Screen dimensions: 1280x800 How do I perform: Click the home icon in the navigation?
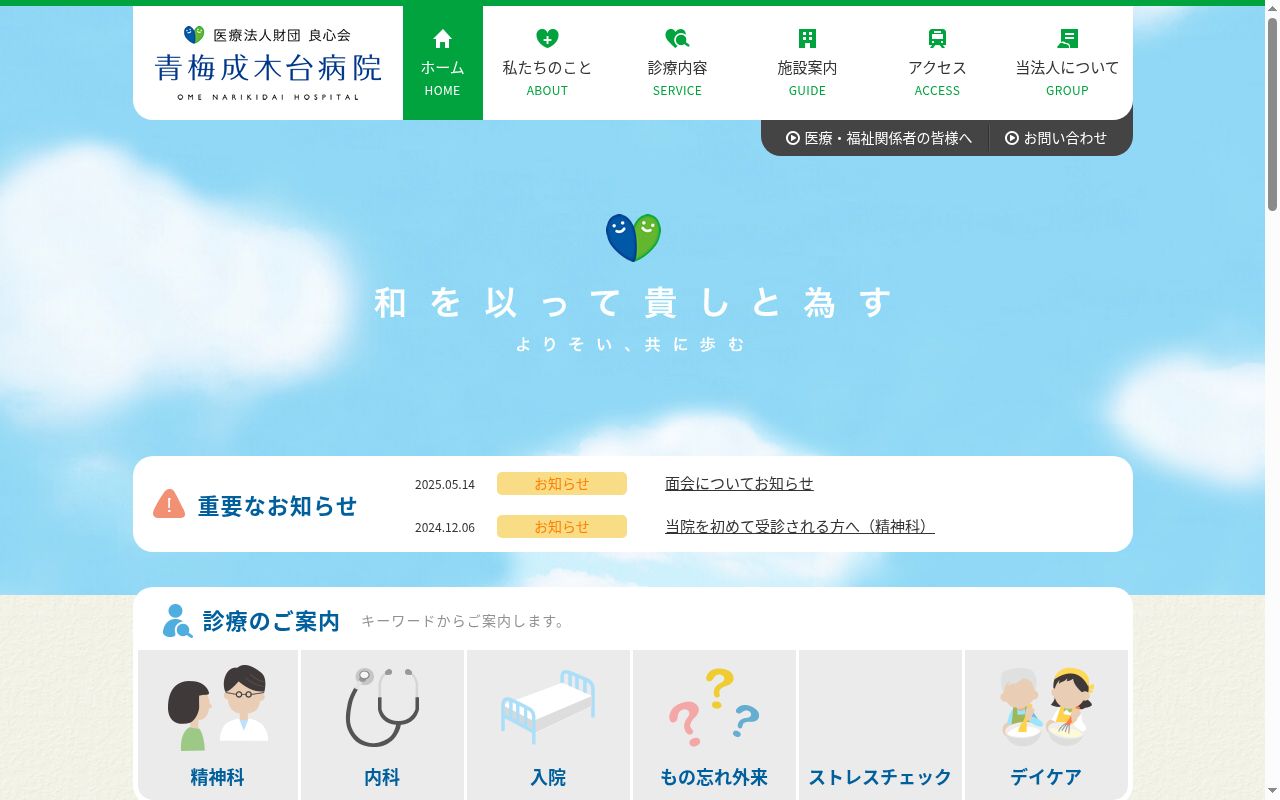click(442, 39)
